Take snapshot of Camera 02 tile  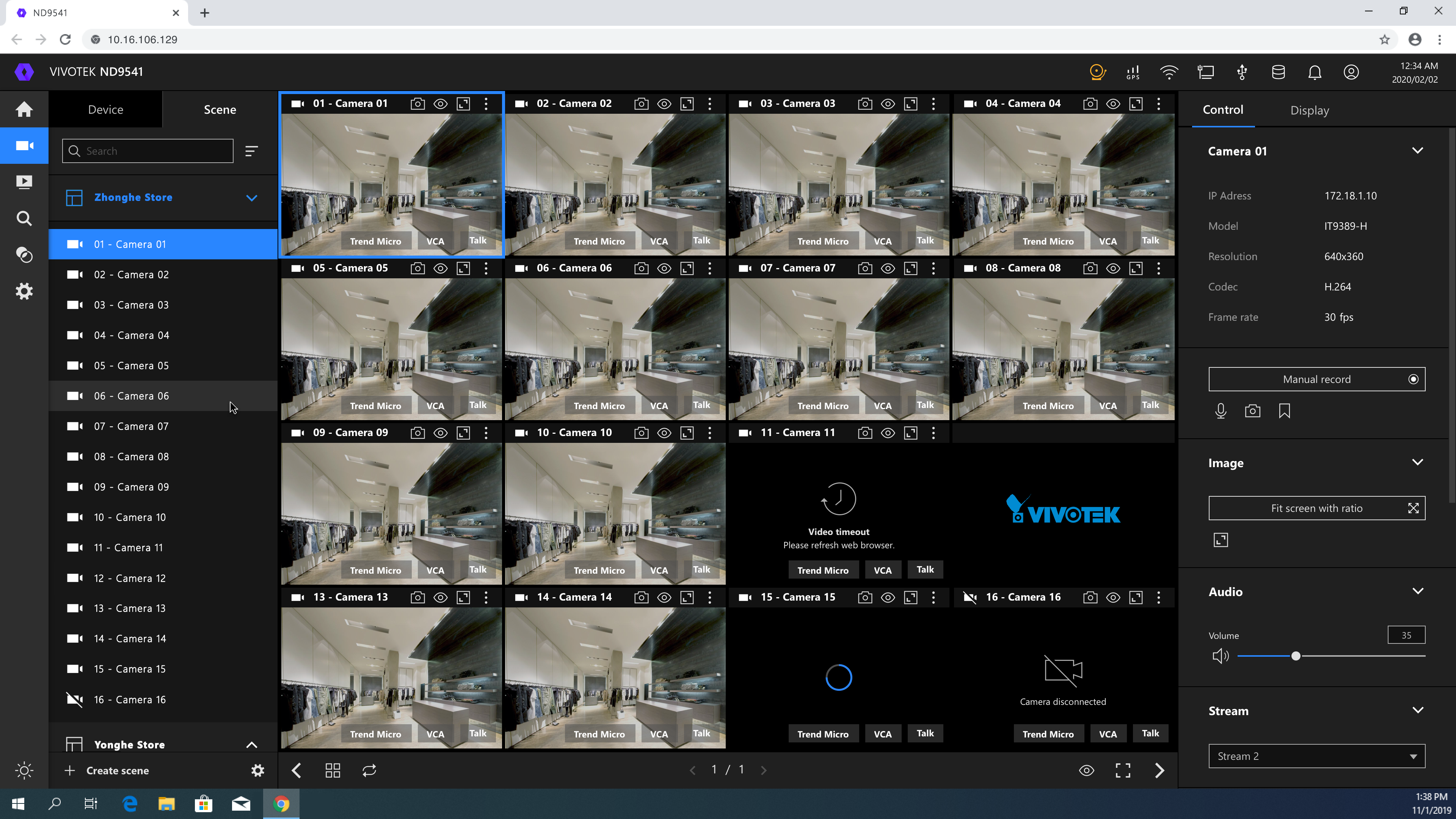tap(641, 104)
